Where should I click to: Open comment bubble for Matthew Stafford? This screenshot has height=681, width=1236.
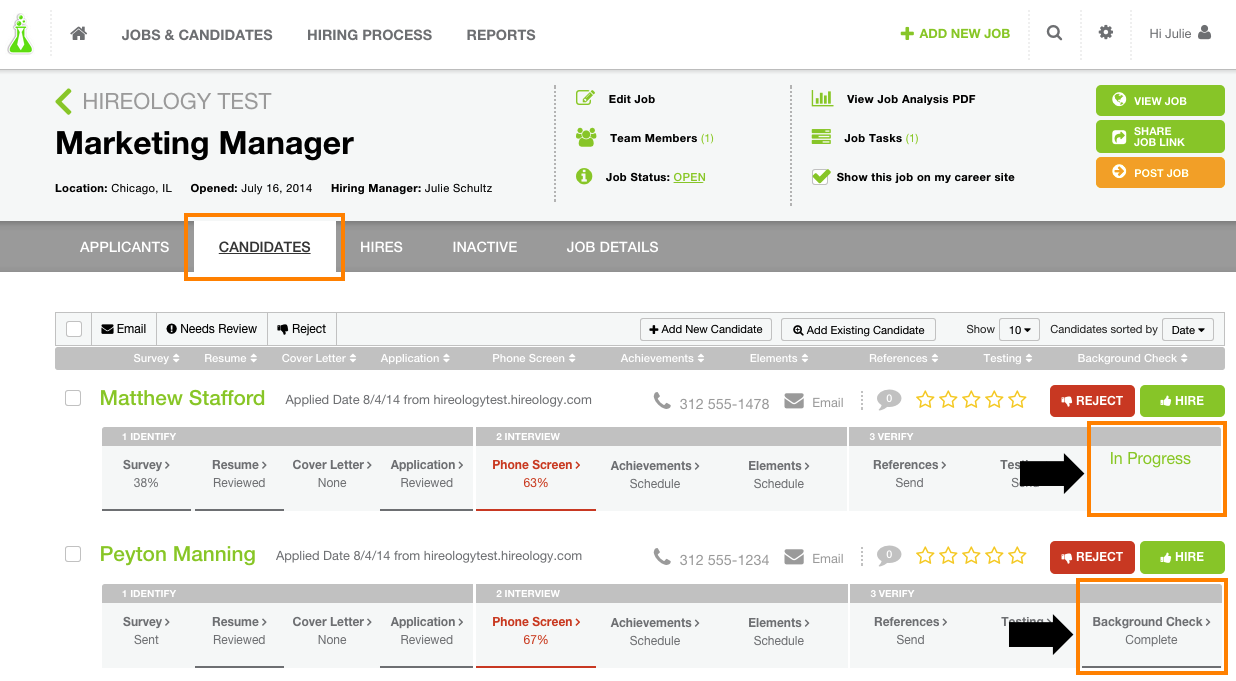(888, 399)
